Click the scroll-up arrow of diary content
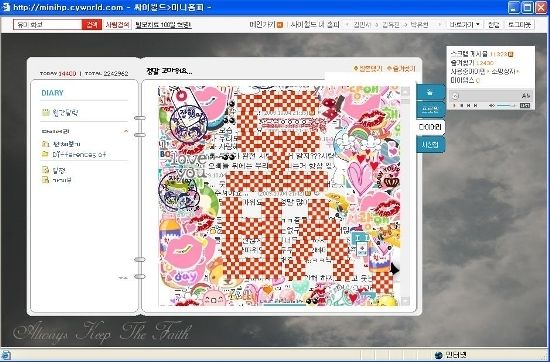Viewport: 550px width, 362px height. click(405, 92)
